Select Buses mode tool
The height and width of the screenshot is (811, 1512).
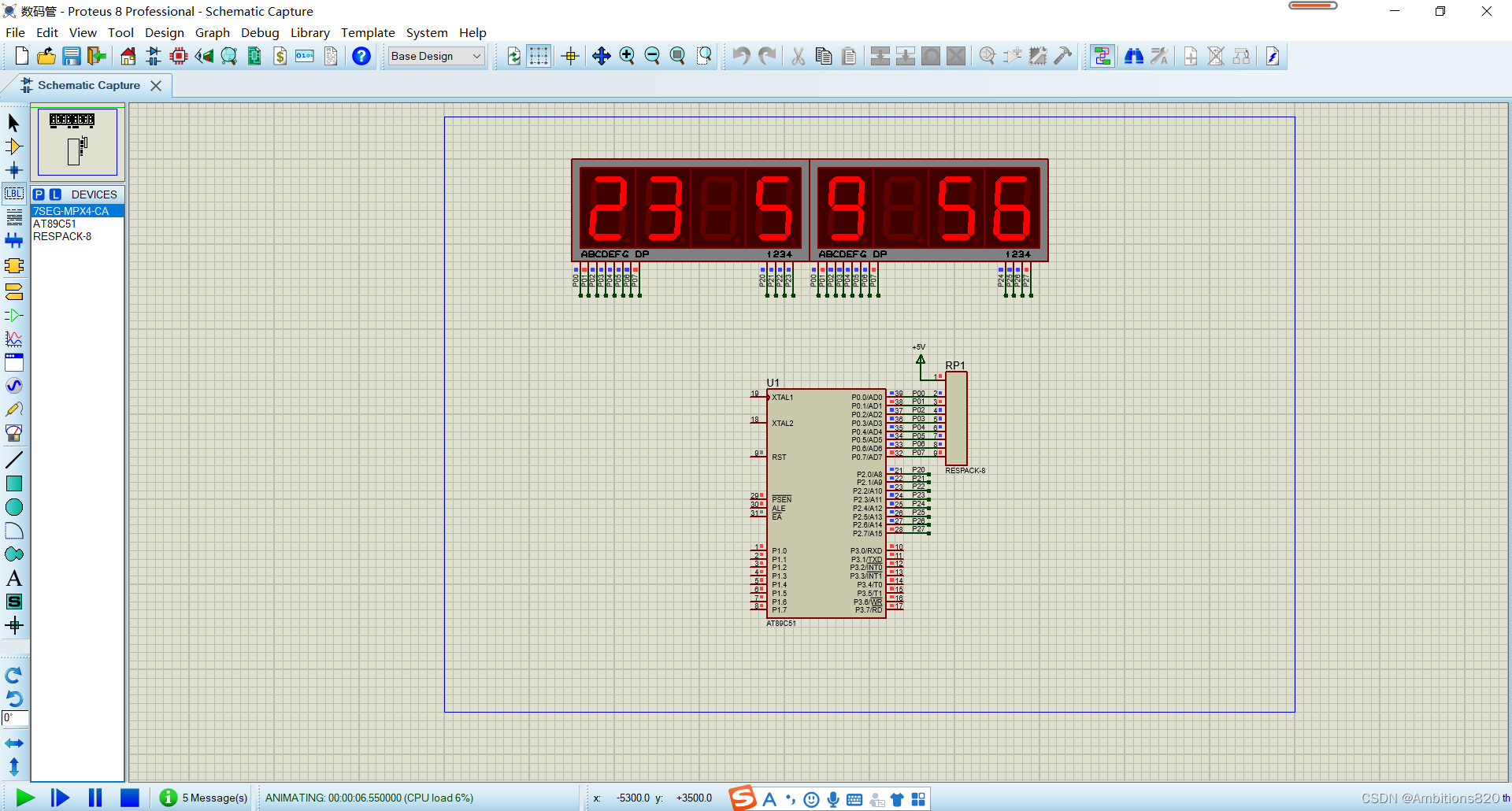(x=14, y=241)
